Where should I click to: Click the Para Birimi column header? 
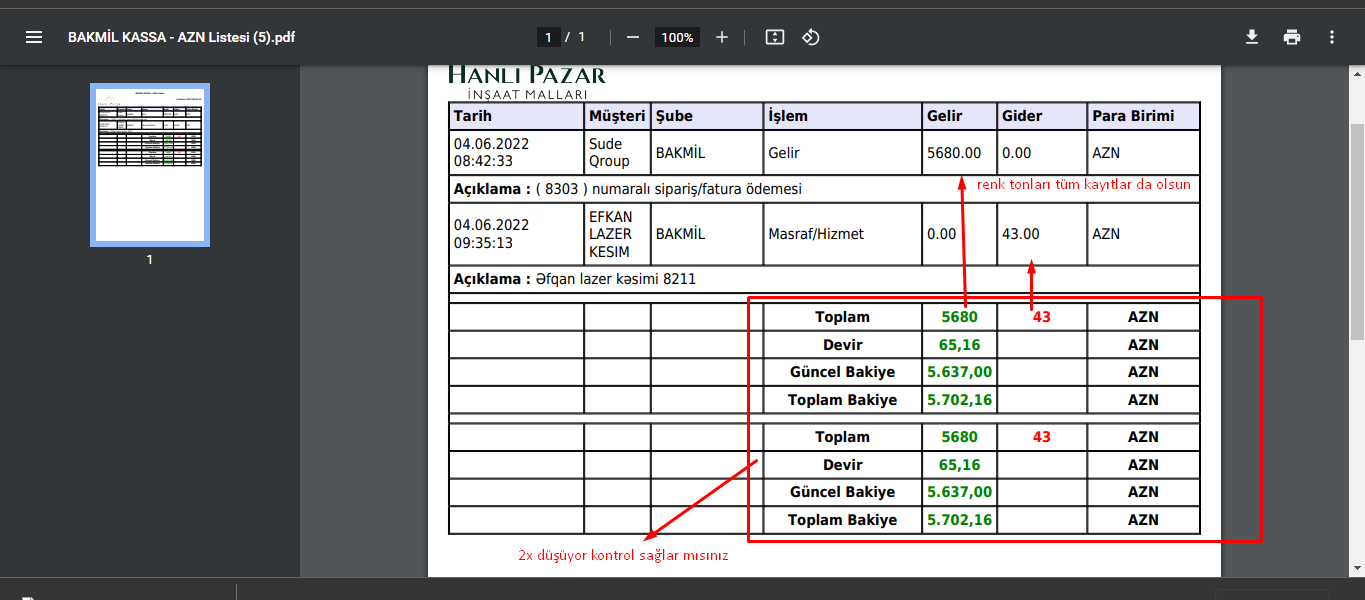[1134, 116]
